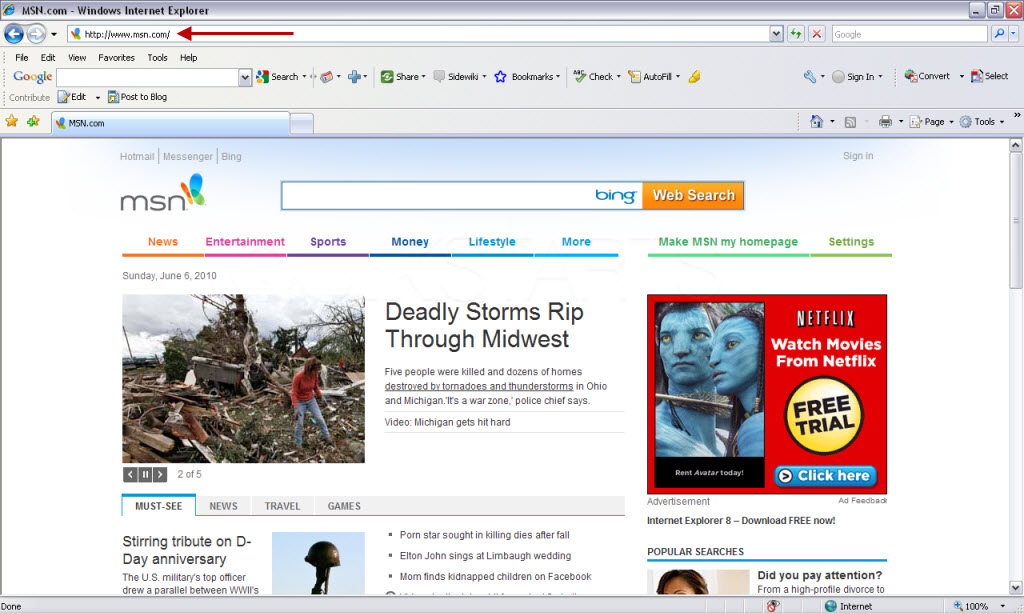Run spell Check from Google toolbar

593,76
